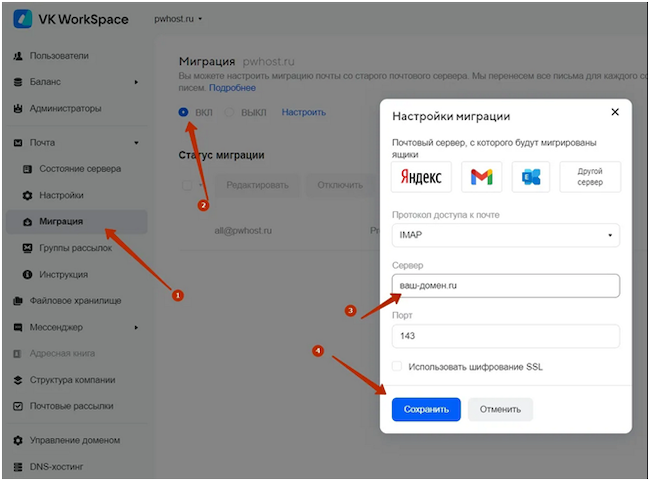This screenshot has width=650, height=481.
Task: Select the ВКЛ migration radio button
Action: click(x=183, y=112)
